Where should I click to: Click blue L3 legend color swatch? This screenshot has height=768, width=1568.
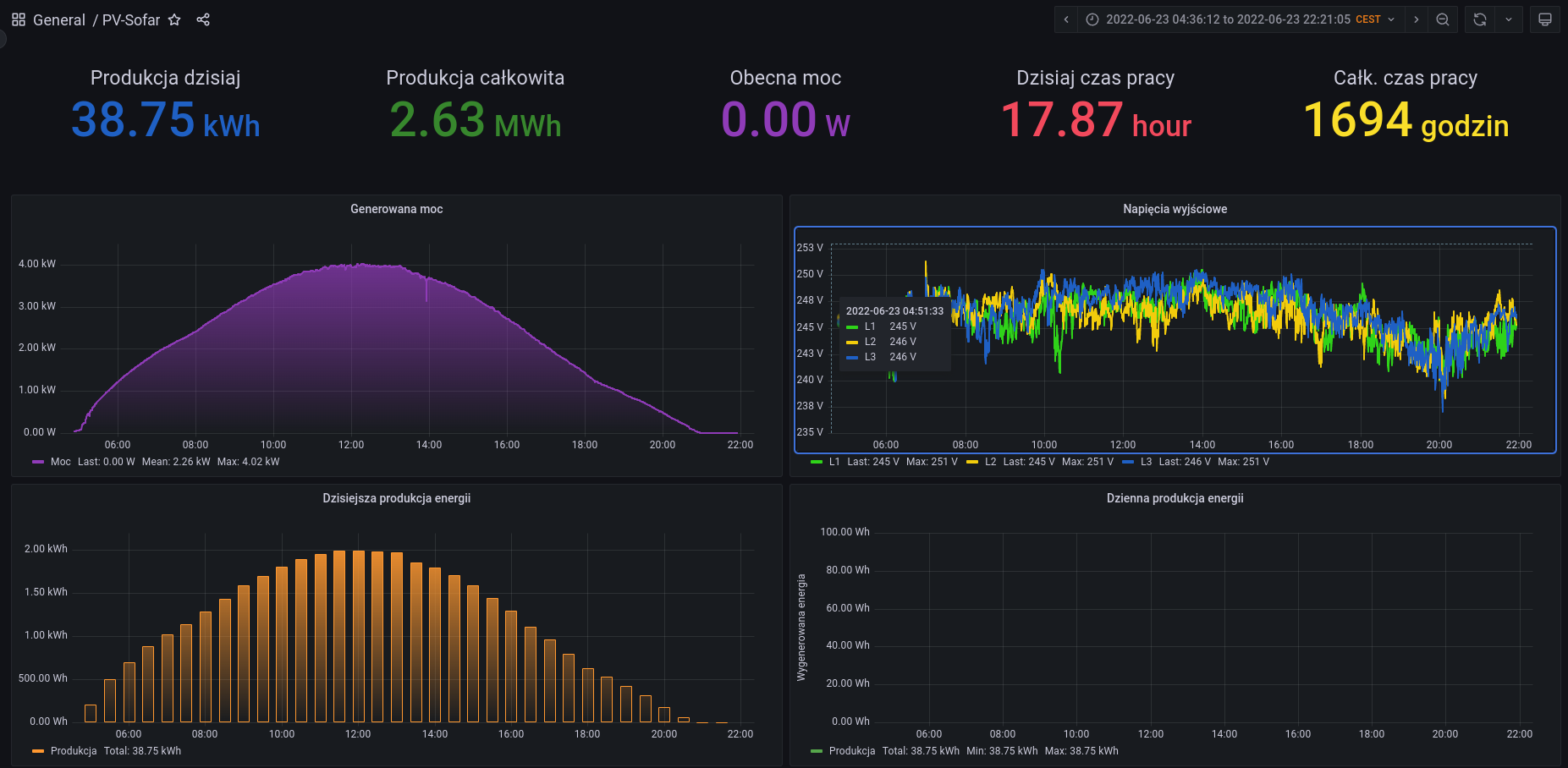(x=1128, y=462)
